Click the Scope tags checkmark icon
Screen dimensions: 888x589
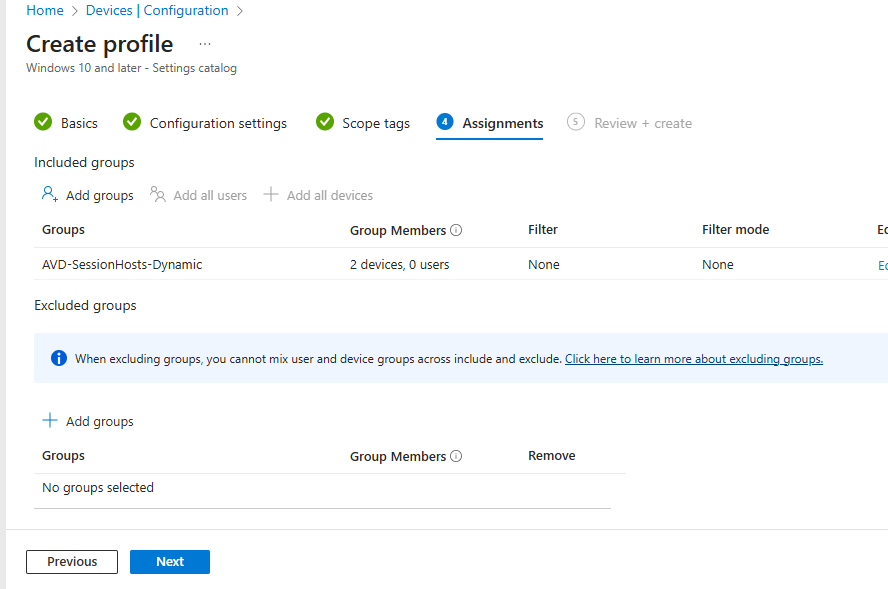325,122
